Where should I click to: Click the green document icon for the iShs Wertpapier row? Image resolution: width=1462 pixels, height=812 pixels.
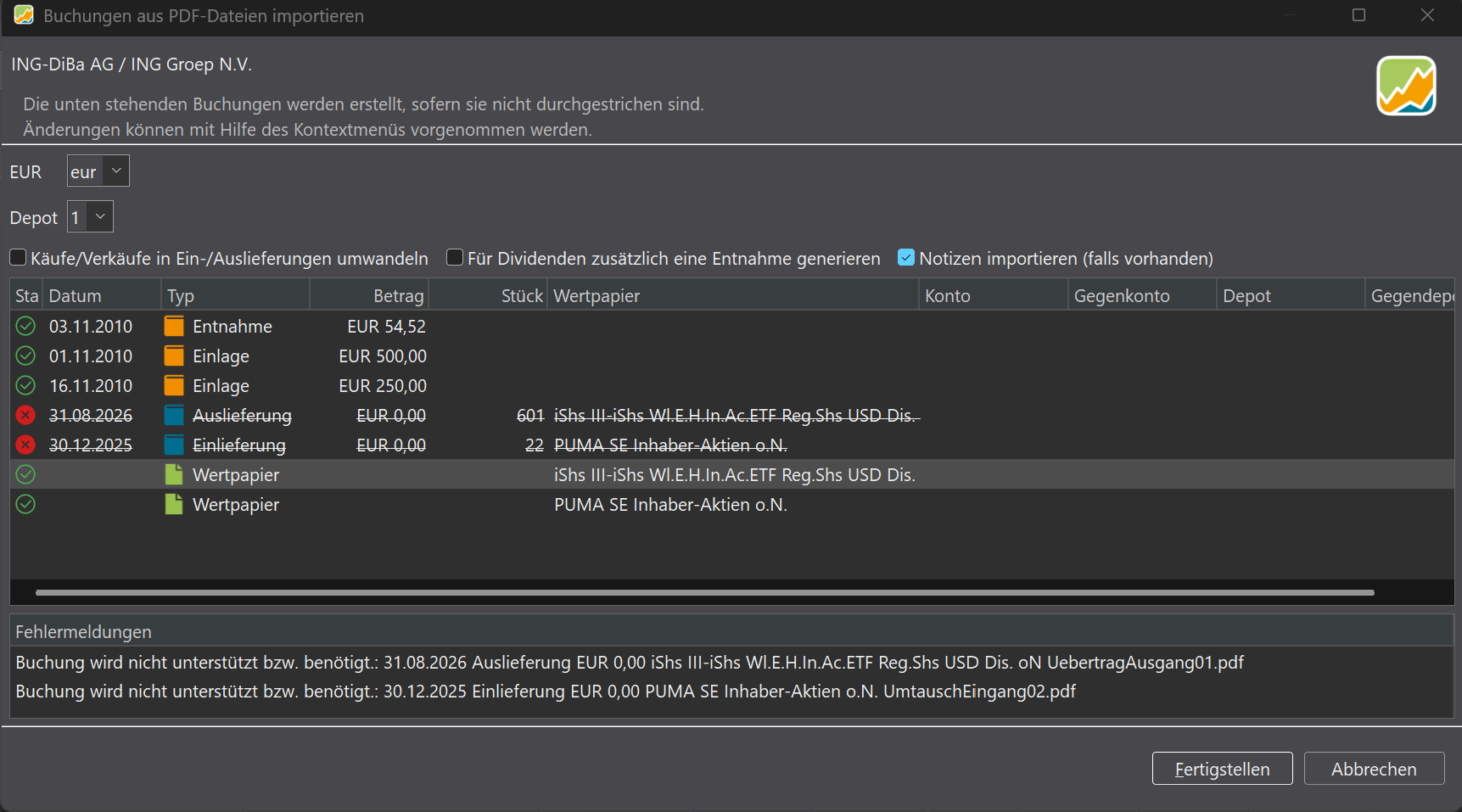click(x=174, y=475)
